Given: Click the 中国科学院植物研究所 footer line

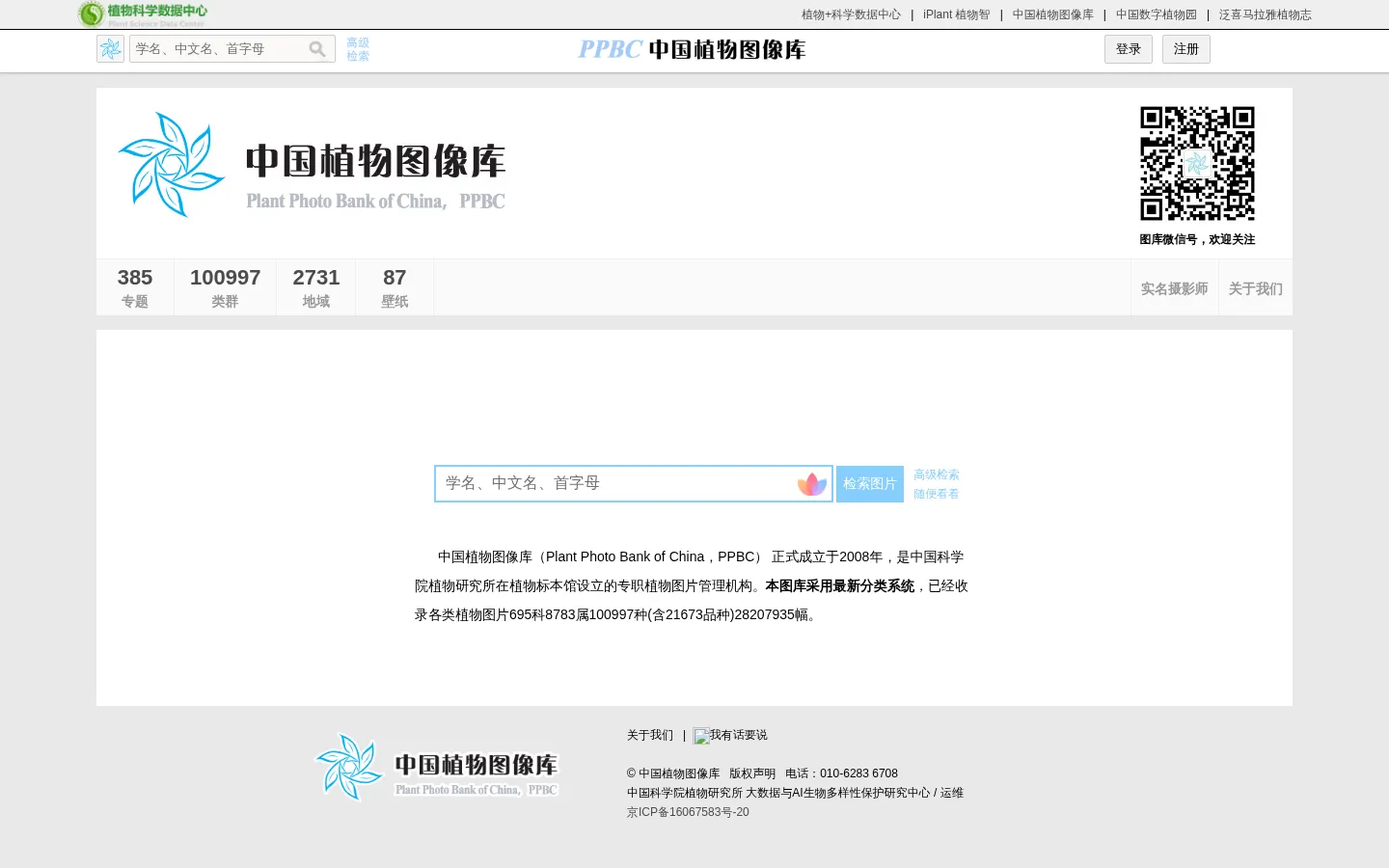Looking at the screenshot, I should tap(795, 793).
